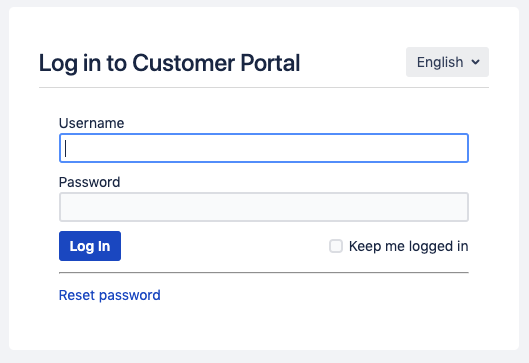Click the blinking caret in Username field
This screenshot has height=363, width=529.
[x=66, y=148]
